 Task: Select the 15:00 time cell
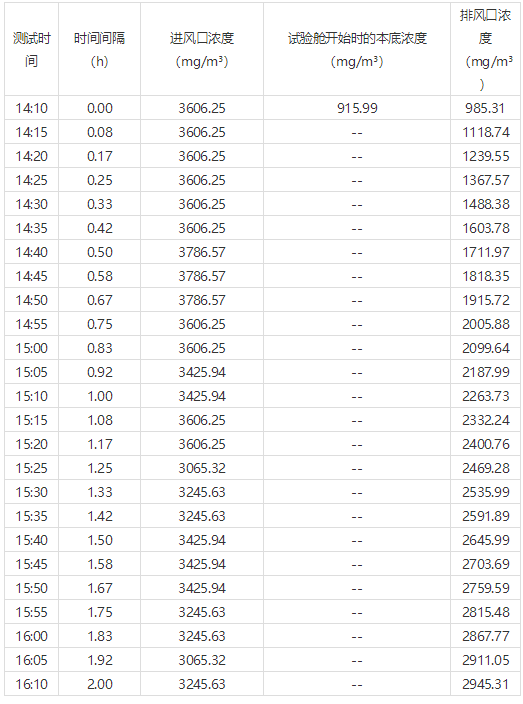click(31, 348)
